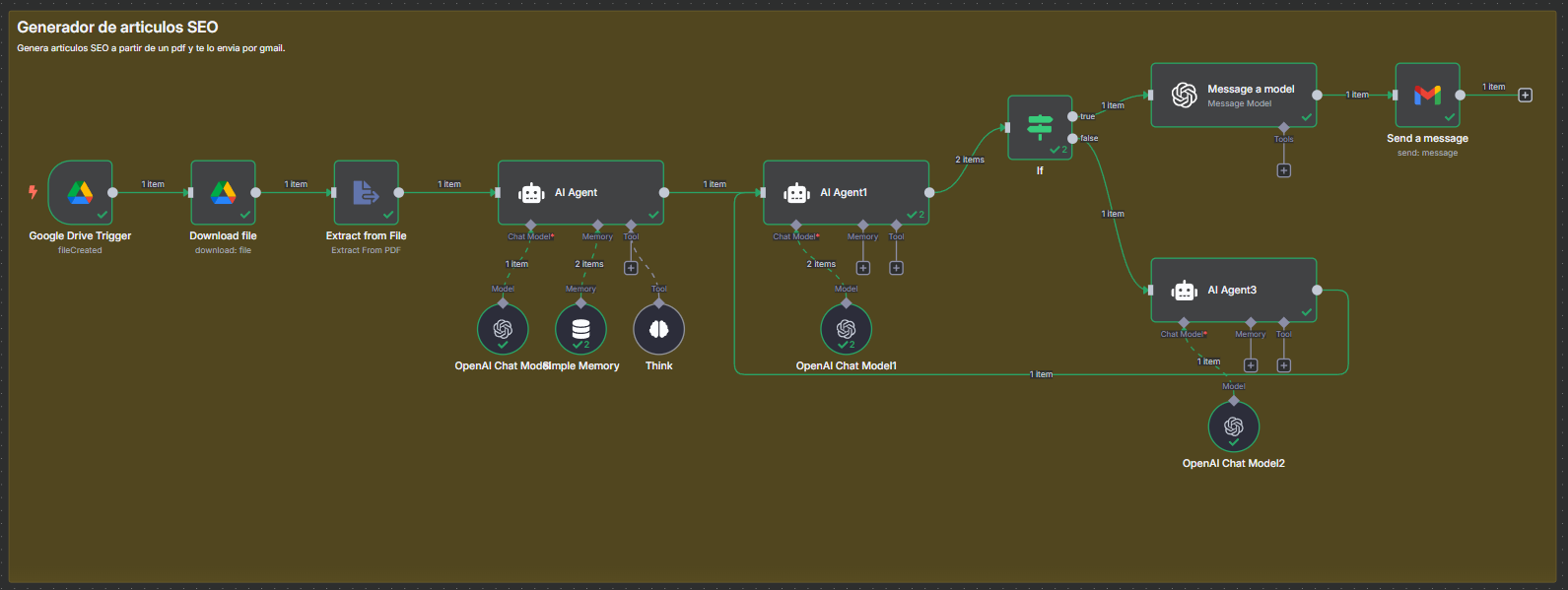Select the Google Drive Trigger node
Image resolution: width=1568 pixels, height=590 pixels.
(80, 192)
